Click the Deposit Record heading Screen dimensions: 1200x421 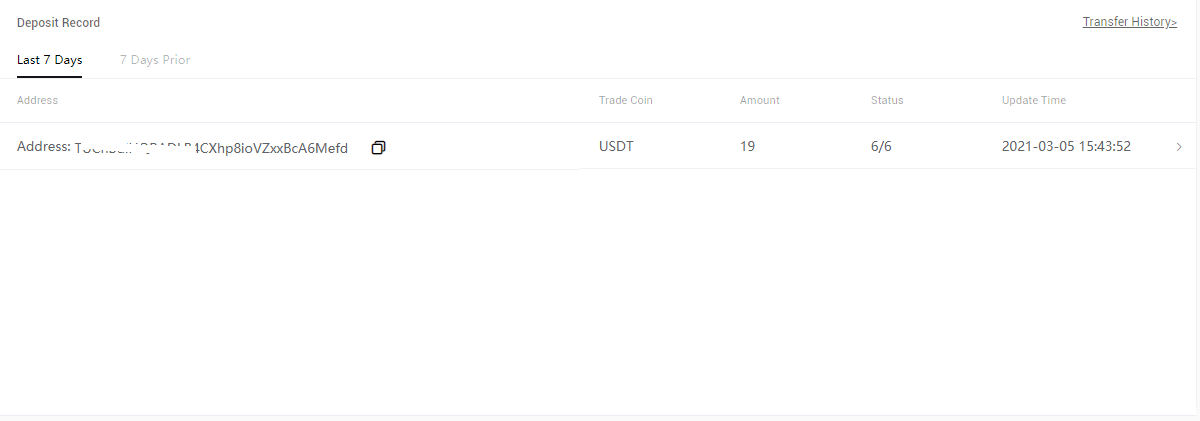[58, 22]
